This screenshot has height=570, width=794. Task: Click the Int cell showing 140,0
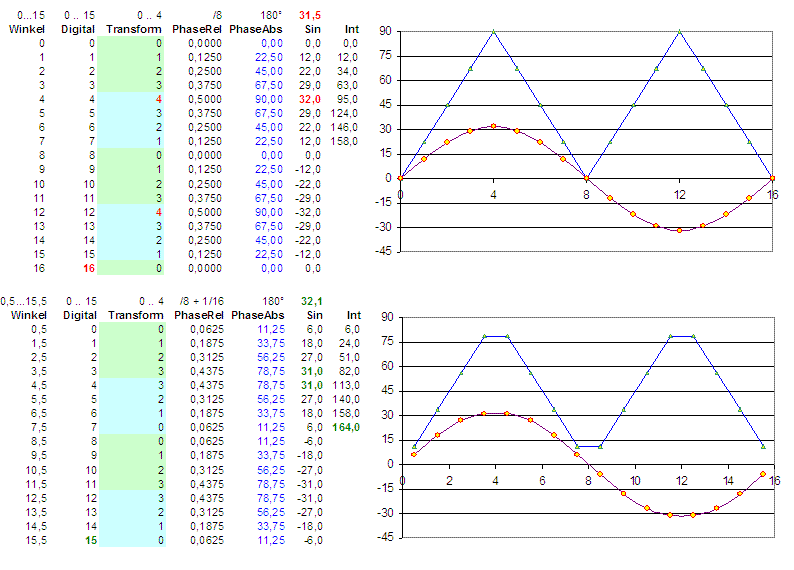(x=346, y=399)
